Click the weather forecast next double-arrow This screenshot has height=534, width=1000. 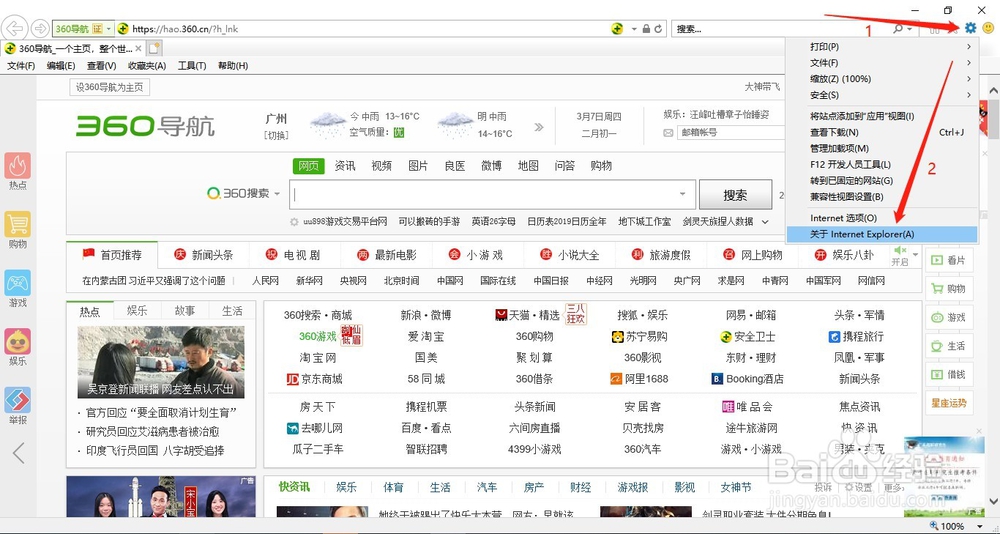(539, 127)
